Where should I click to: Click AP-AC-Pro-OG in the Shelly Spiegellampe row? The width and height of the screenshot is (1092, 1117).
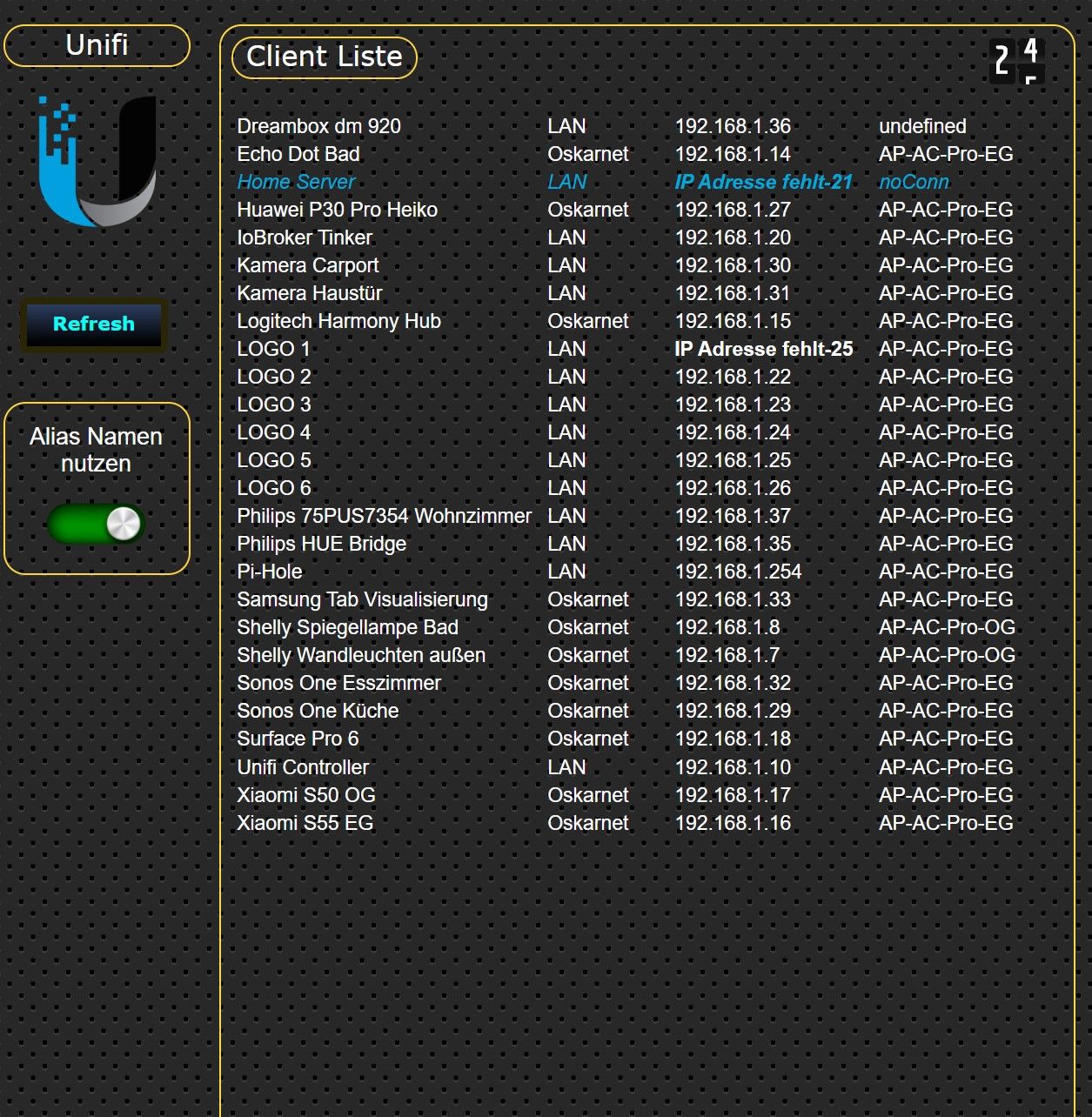pyautogui.click(x=947, y=627)
